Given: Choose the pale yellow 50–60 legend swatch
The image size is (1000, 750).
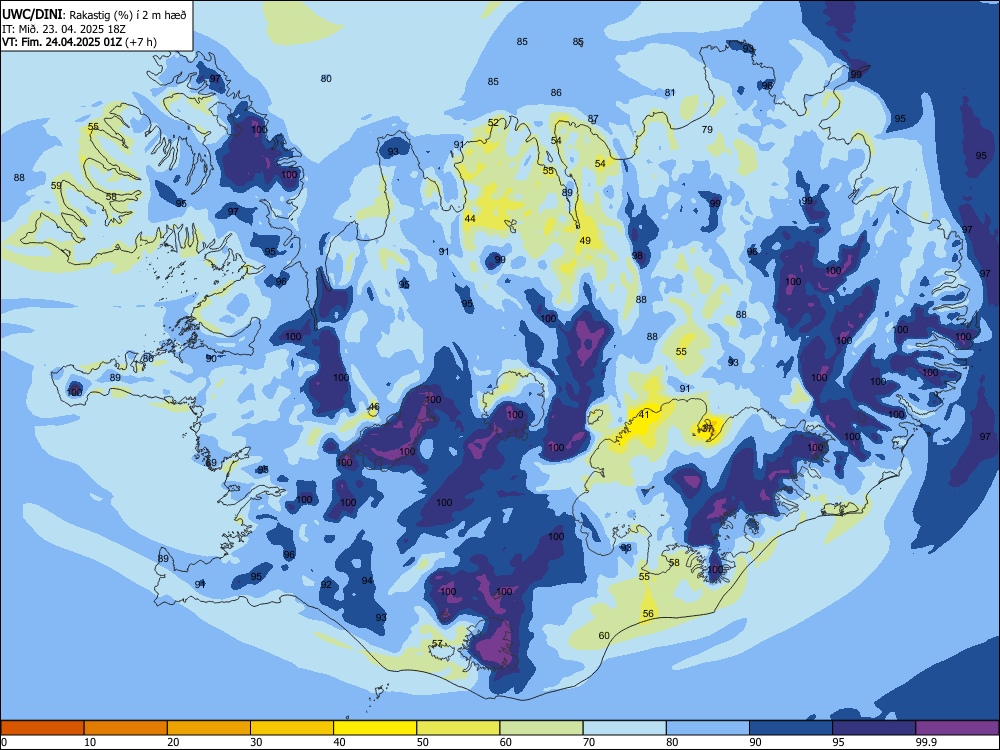Looking at the screenshot, I should coord(459,728).
